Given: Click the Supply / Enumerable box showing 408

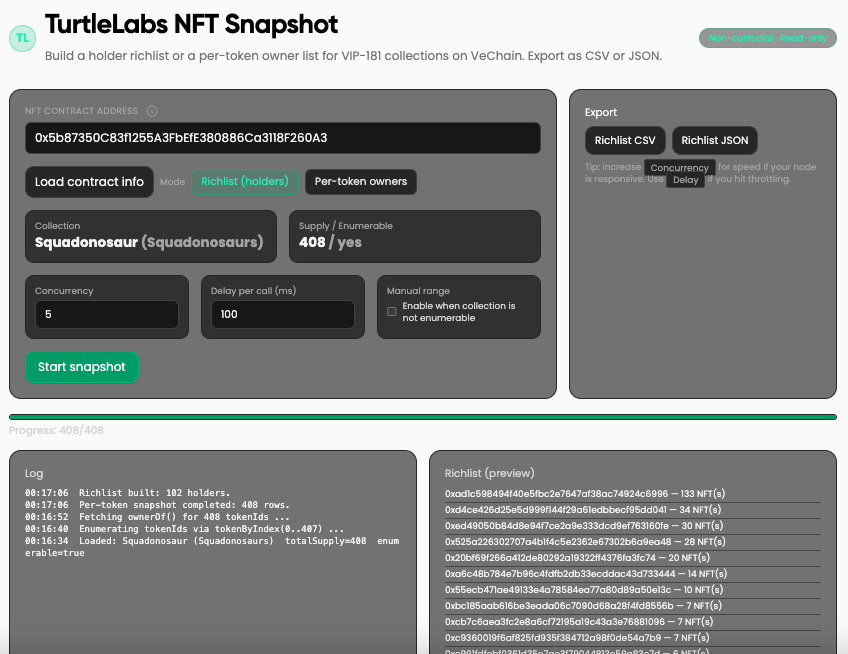Looking at the screenshot, I should point(414,236).
